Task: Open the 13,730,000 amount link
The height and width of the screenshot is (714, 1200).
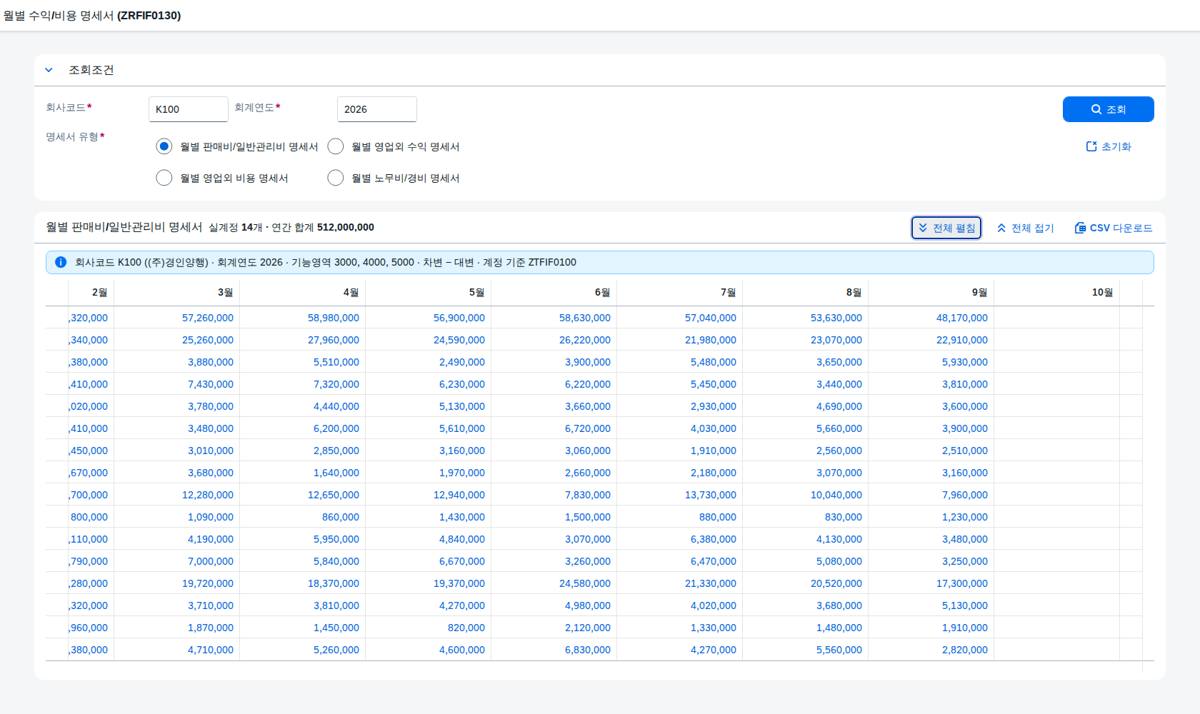Action: (710, 495)
